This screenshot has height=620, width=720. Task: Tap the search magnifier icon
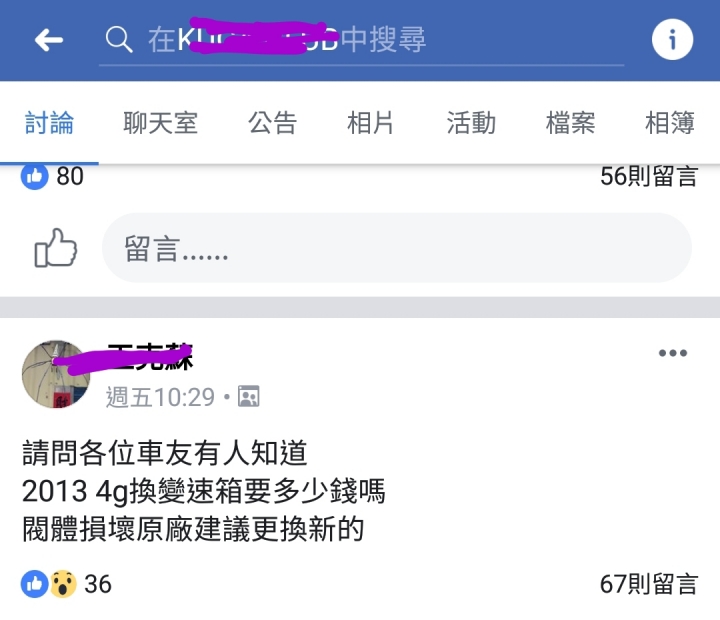pyautogui.click(x=119, y=39)
